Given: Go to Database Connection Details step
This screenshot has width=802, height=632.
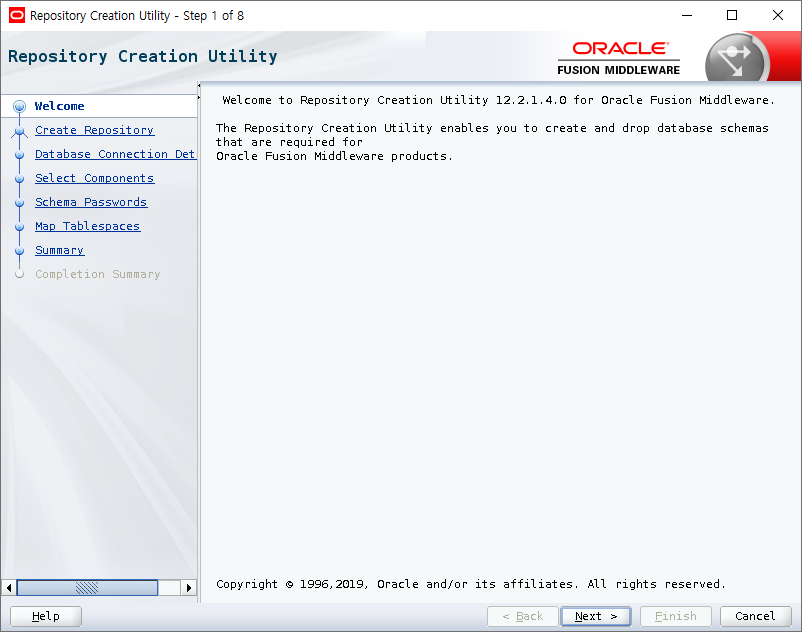Looking at the screenshot, I should click(115, 154).
